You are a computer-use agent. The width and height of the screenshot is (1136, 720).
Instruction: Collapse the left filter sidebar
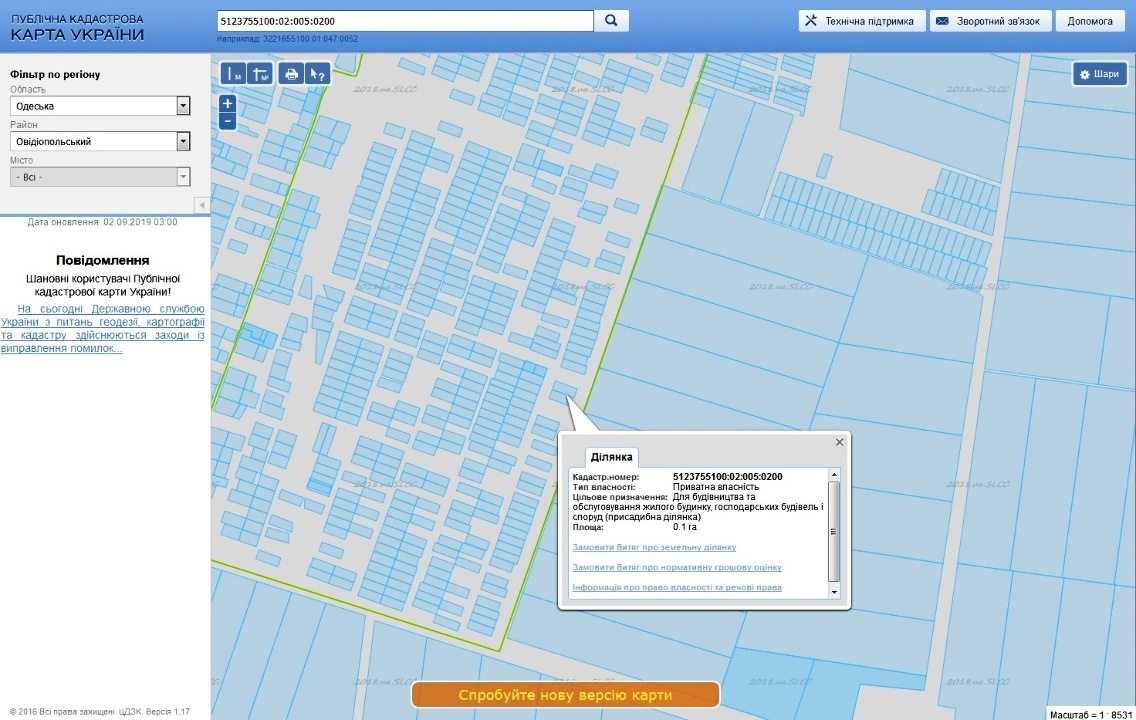pos(202,205)
